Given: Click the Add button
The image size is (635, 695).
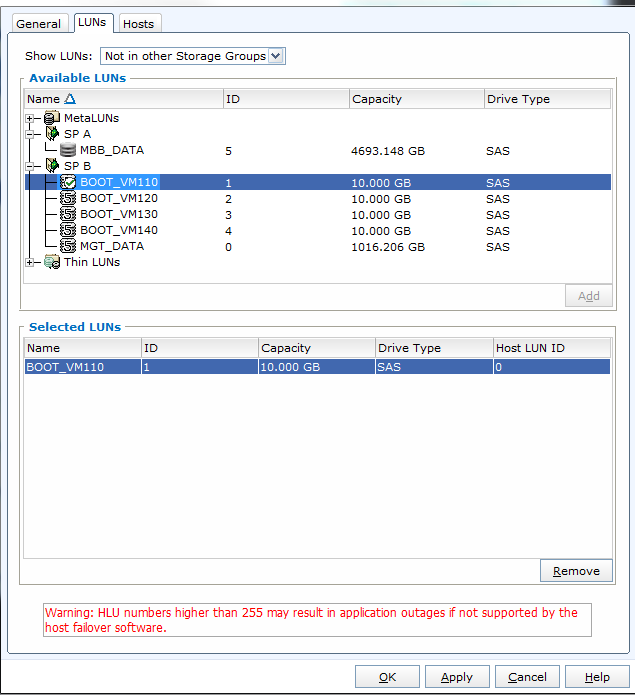Looking at the screenshot, I should 588,296.
